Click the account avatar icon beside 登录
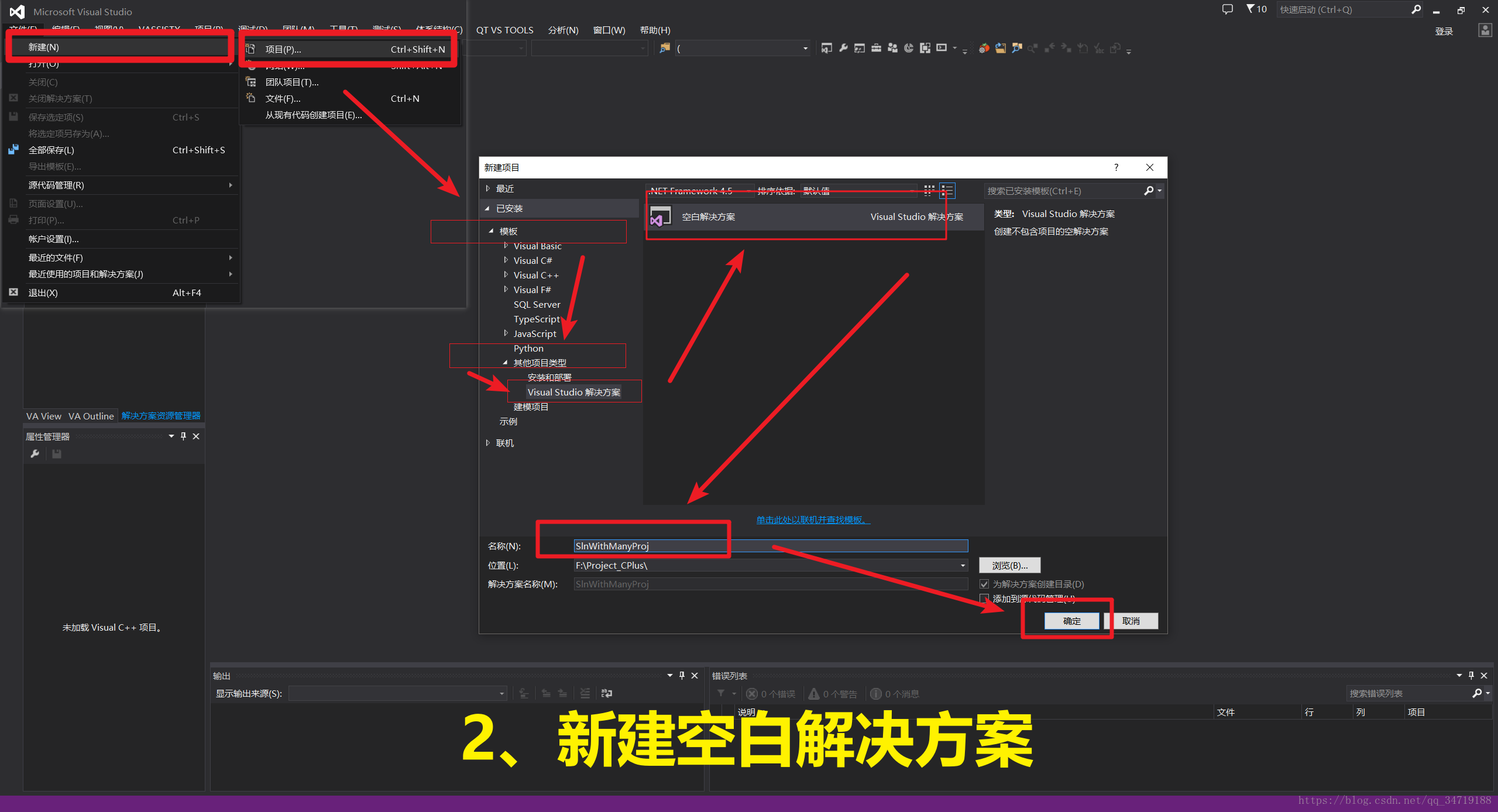Image resolution: width=1498 pixels, height=812 pixels. [1485, 30]
